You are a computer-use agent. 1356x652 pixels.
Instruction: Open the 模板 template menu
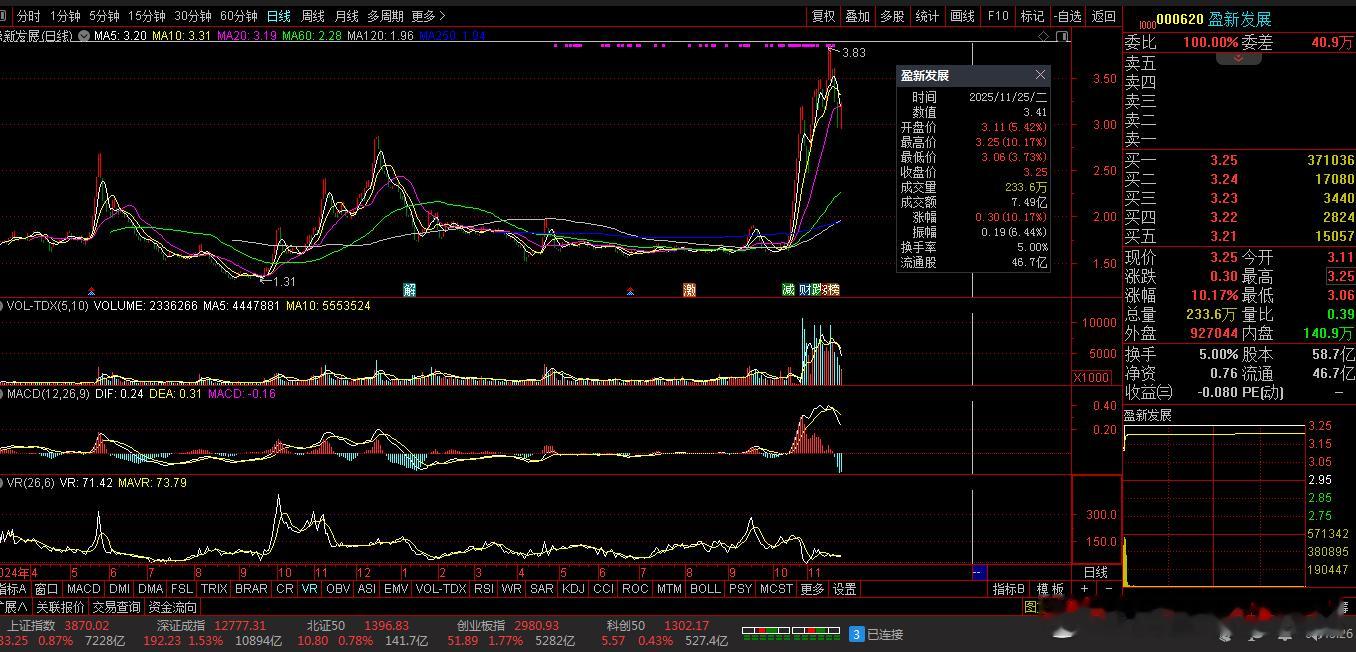pos(1050,589)
